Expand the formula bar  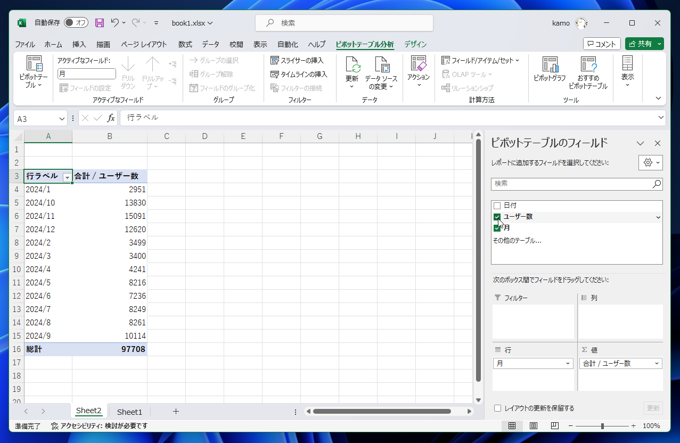[660, 117]
